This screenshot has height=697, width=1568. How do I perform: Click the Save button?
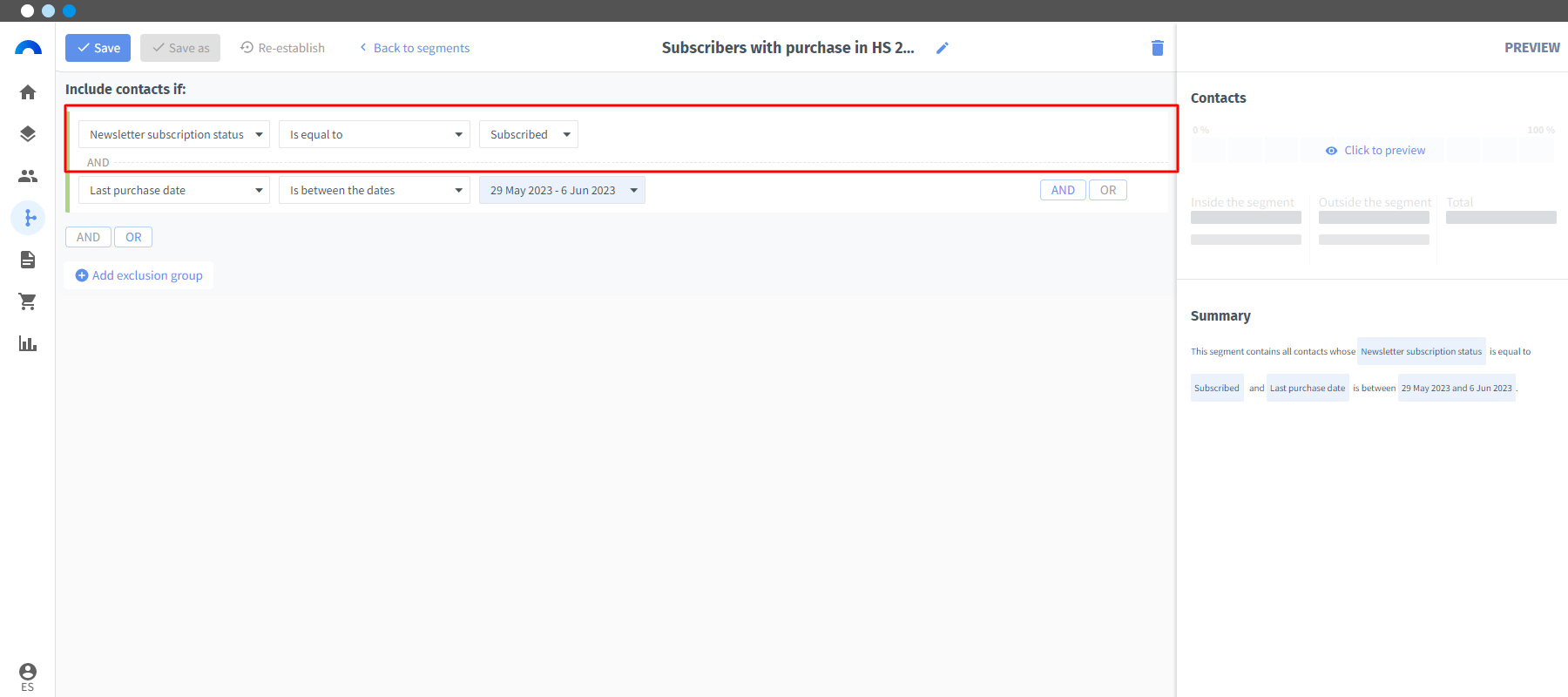[98, 48]
